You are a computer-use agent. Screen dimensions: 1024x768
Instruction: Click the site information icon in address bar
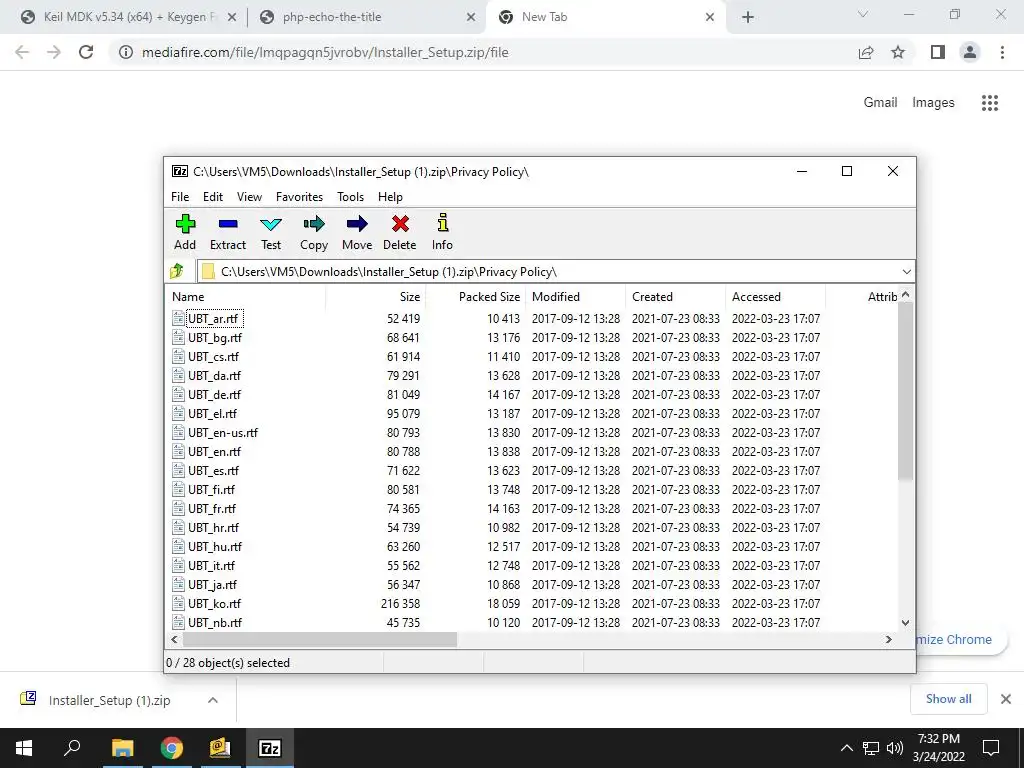pyautogui.click(x=125, y=52)
